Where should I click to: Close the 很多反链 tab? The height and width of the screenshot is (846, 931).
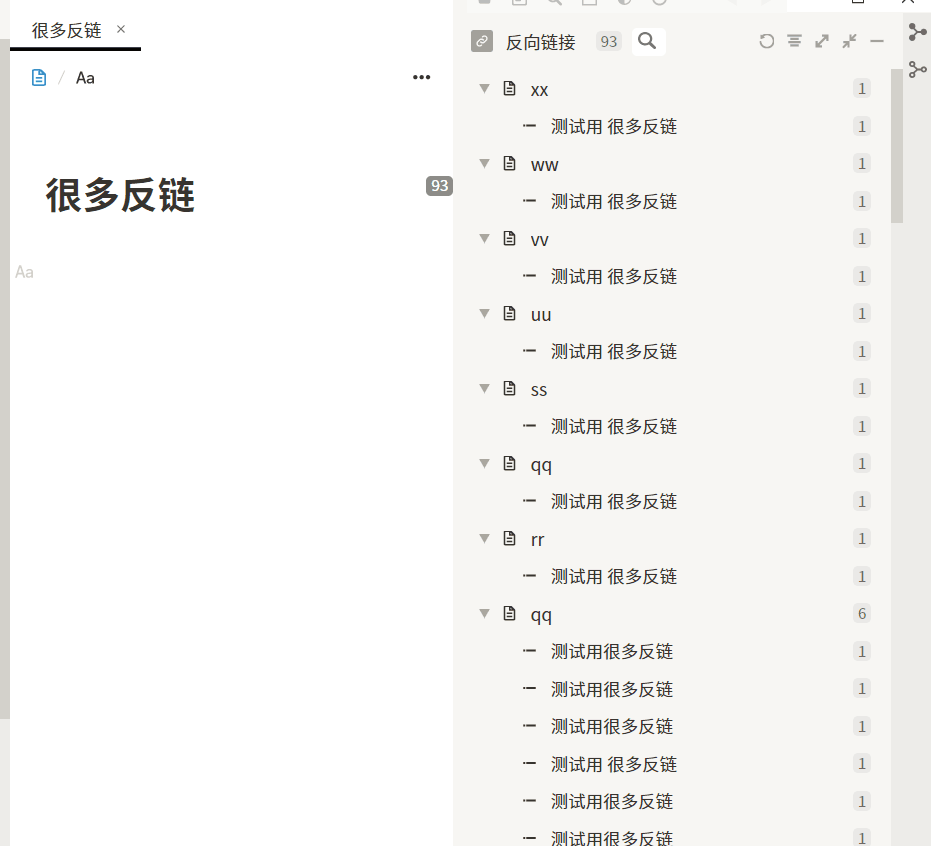point(121,29)
